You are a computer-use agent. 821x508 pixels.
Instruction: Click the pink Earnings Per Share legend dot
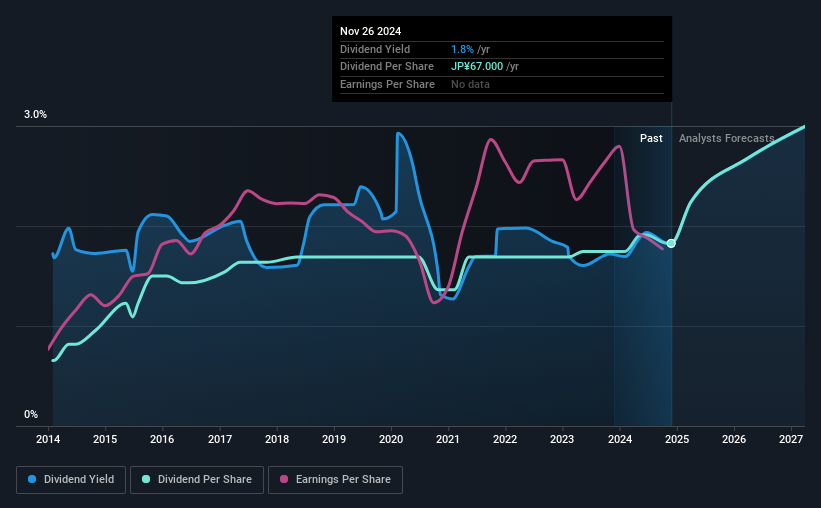[x=284, y=479]
